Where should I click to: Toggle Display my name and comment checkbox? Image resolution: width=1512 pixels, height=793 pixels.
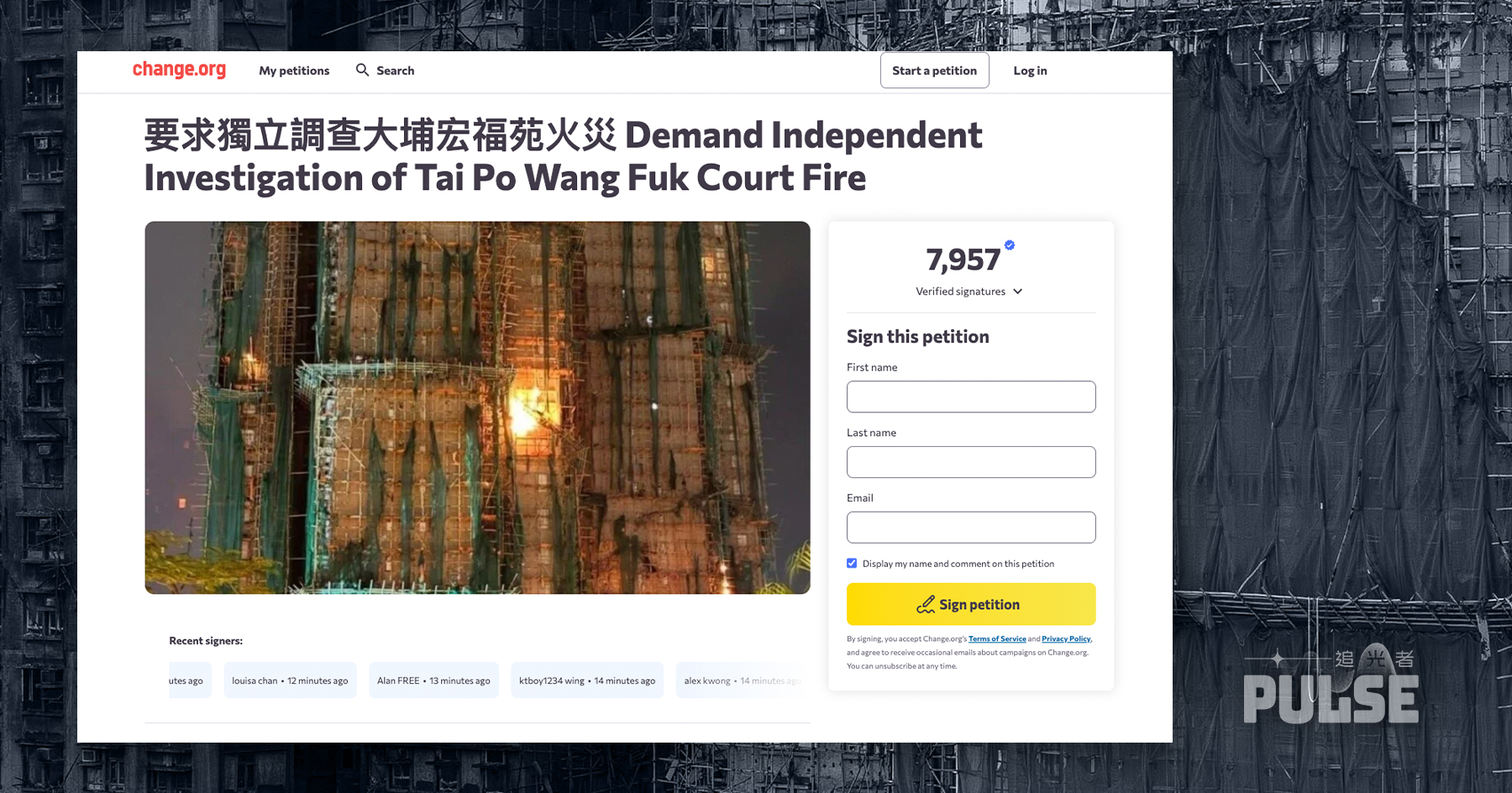(852, 563)
